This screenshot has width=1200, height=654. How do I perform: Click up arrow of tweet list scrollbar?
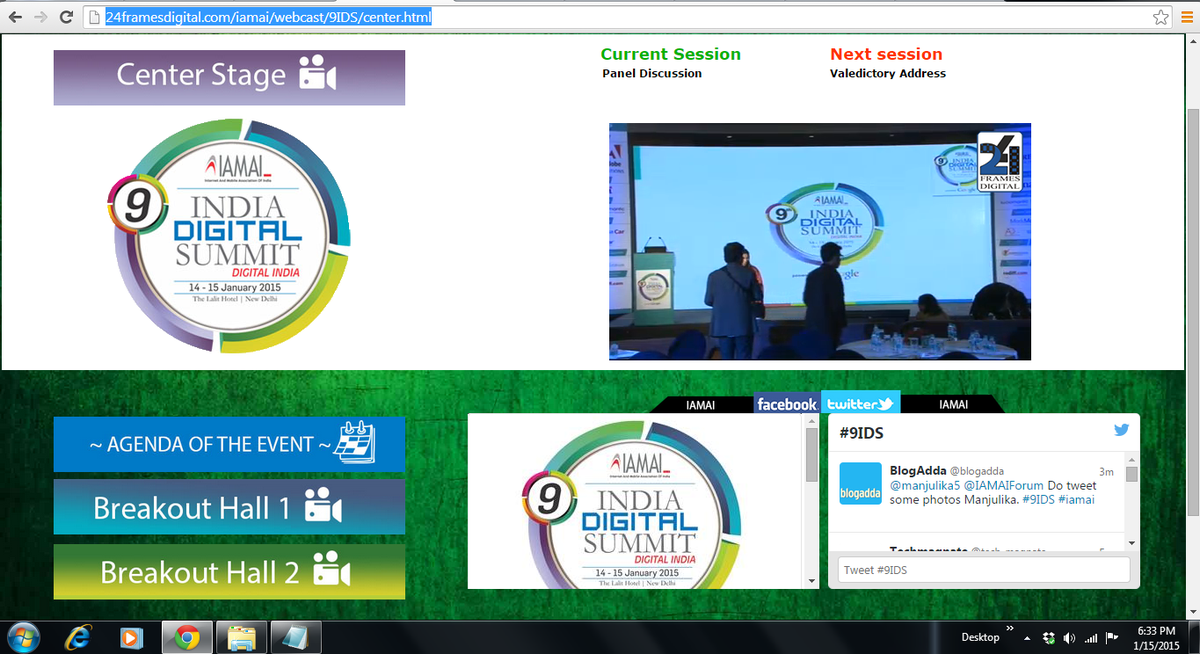point(1131,460)
